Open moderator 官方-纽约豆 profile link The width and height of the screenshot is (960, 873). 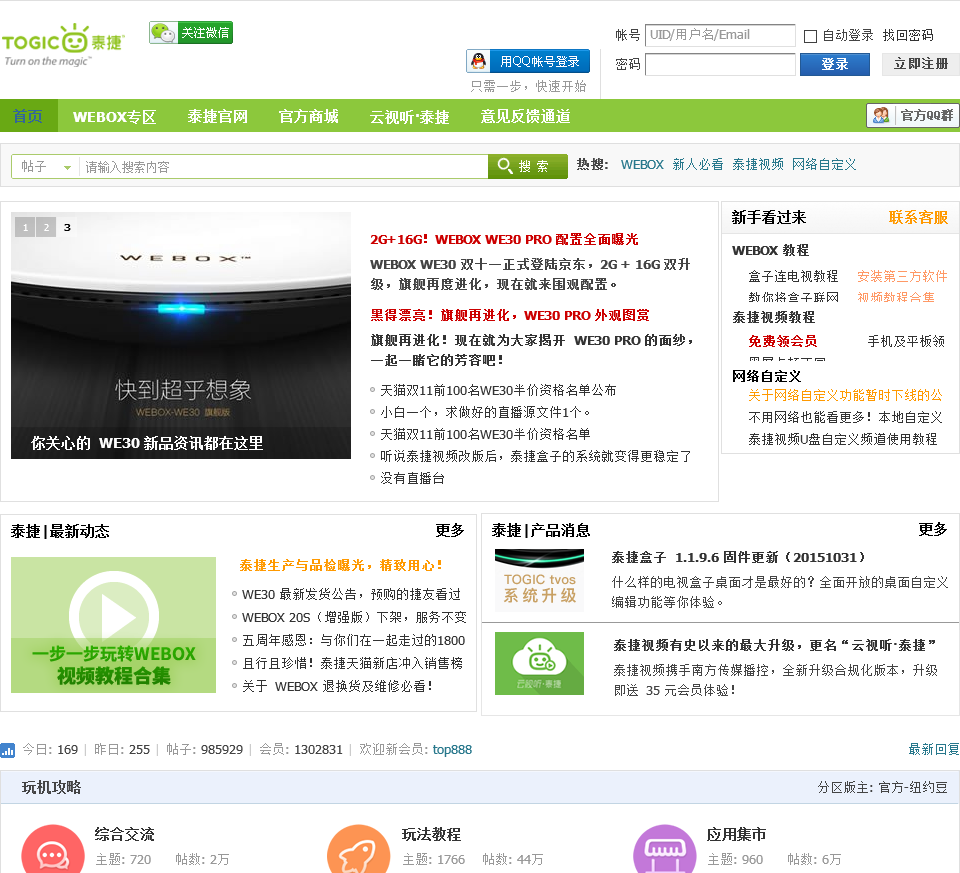tap(913, 787)
